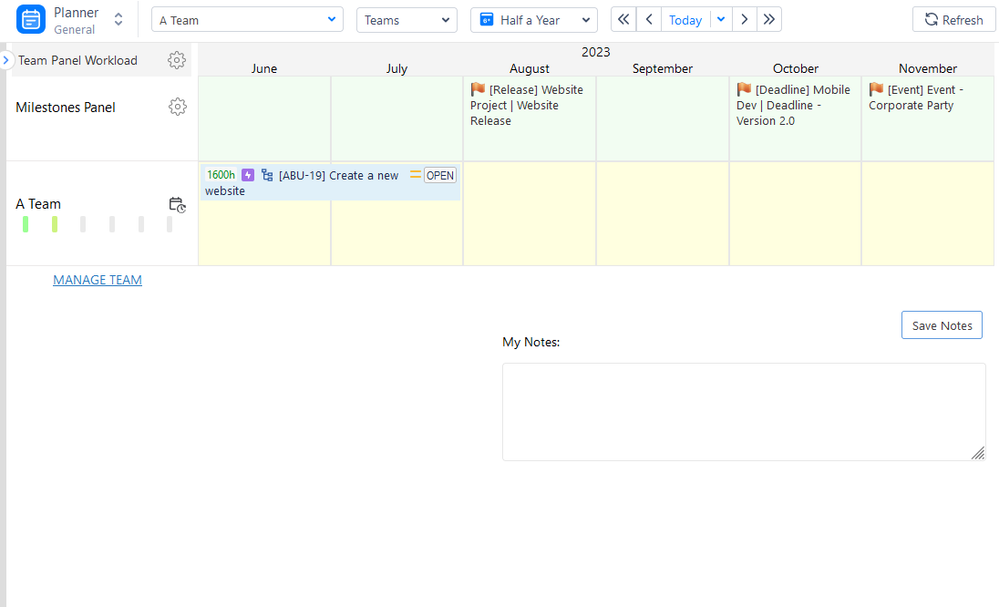Click the June column header
999x607 pixels.
click(264, 69)
